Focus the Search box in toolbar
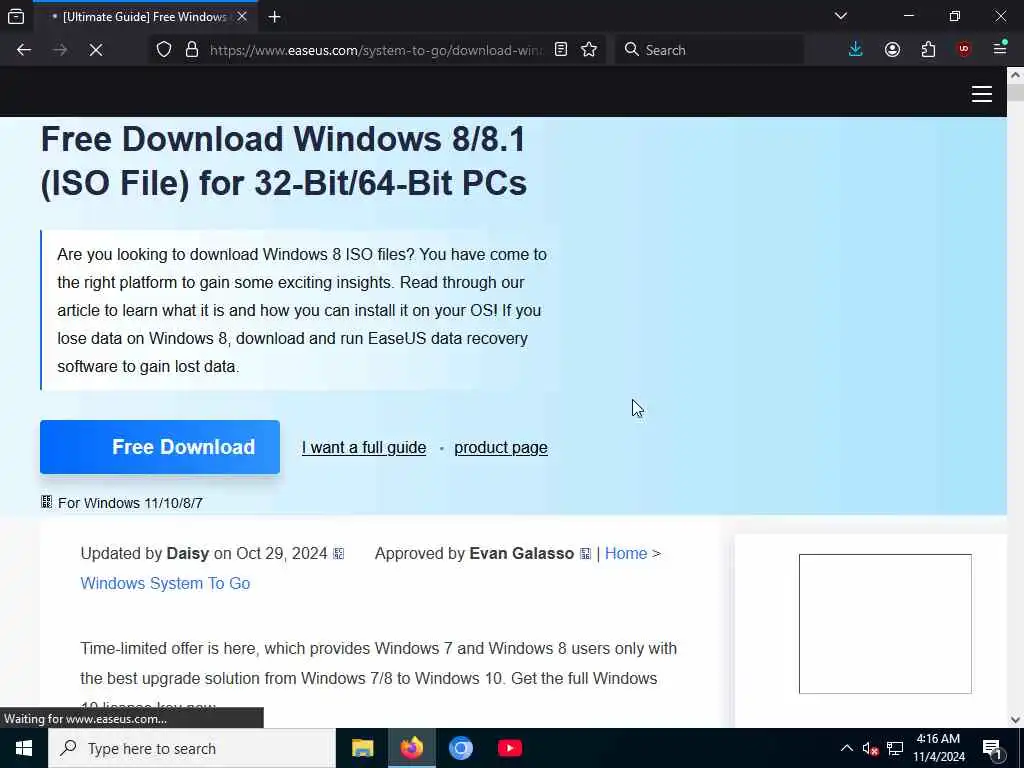Screen dimensions: 1024x768 [x=709, y=50]
